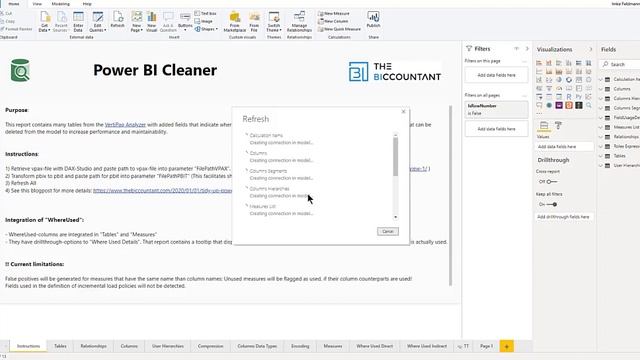Add a new page with plus button
Image resolution: width=640 pixels, height=360 pixels.
(x=507, y=347)
